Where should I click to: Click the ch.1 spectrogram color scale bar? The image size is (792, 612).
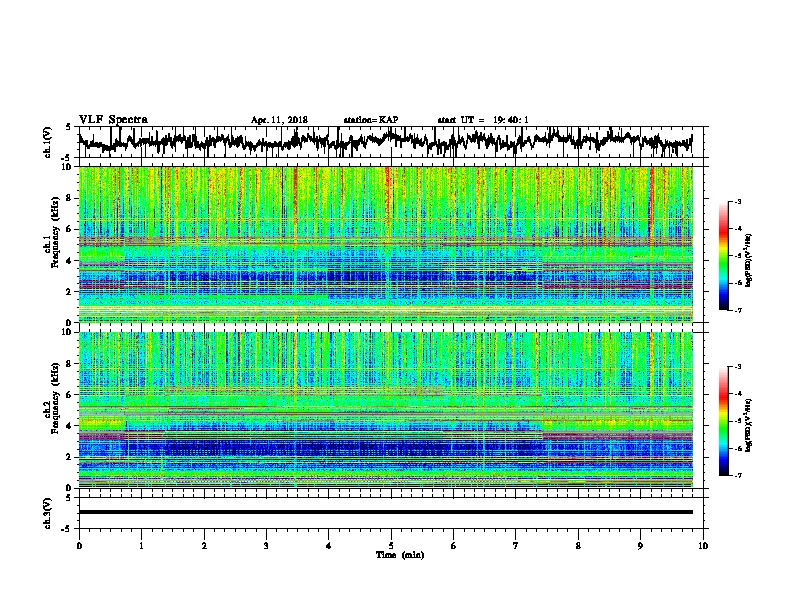point(723,256)
